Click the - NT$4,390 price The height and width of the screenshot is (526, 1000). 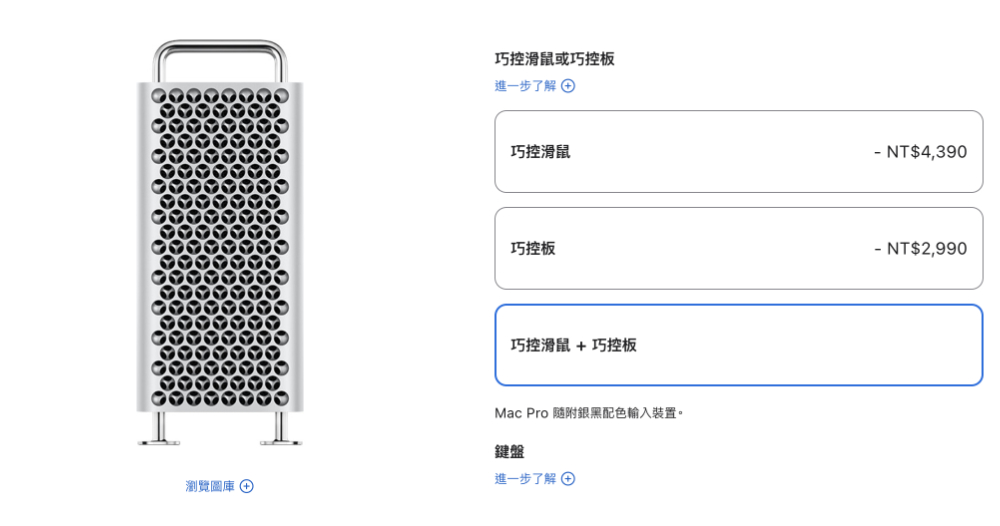click(x=920, y=152)
